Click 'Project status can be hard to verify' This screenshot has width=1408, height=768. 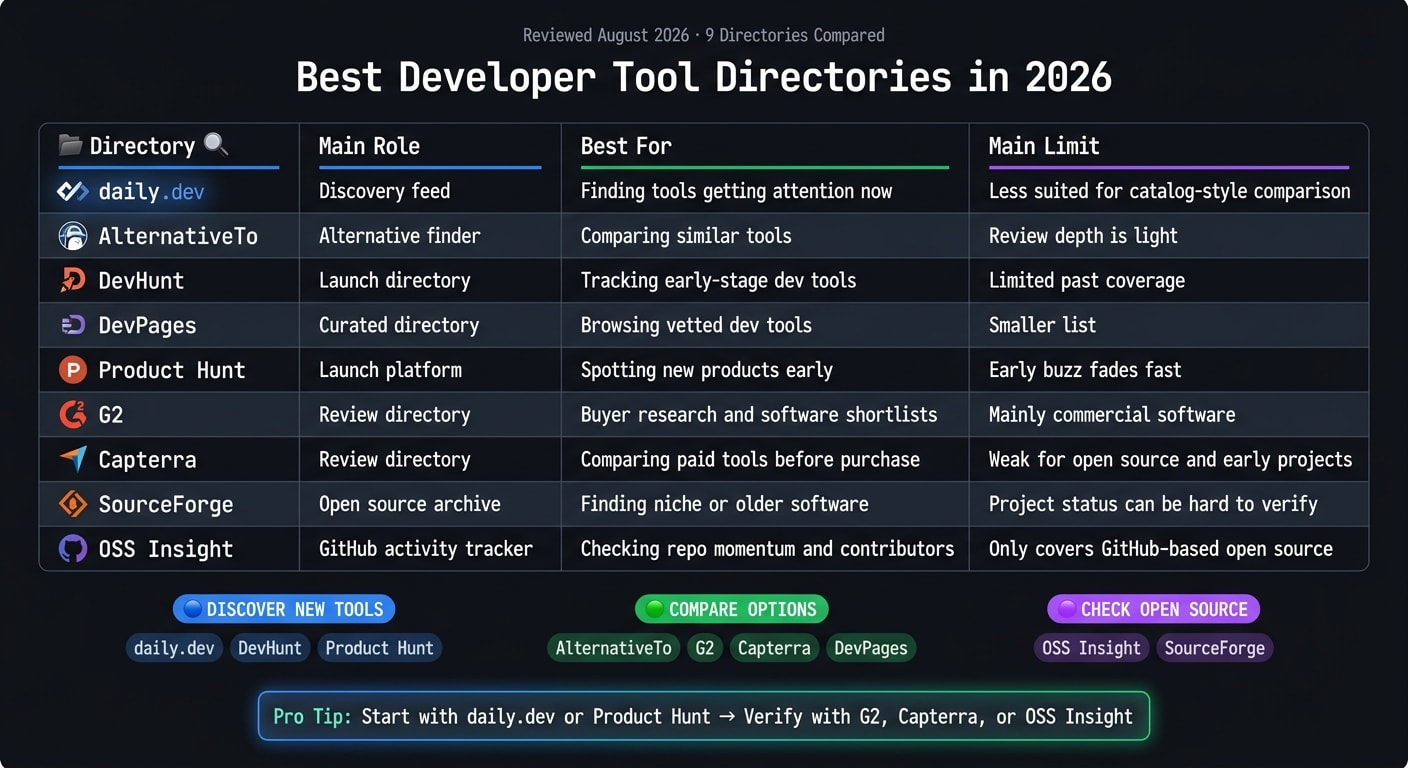click(1153, 504)
